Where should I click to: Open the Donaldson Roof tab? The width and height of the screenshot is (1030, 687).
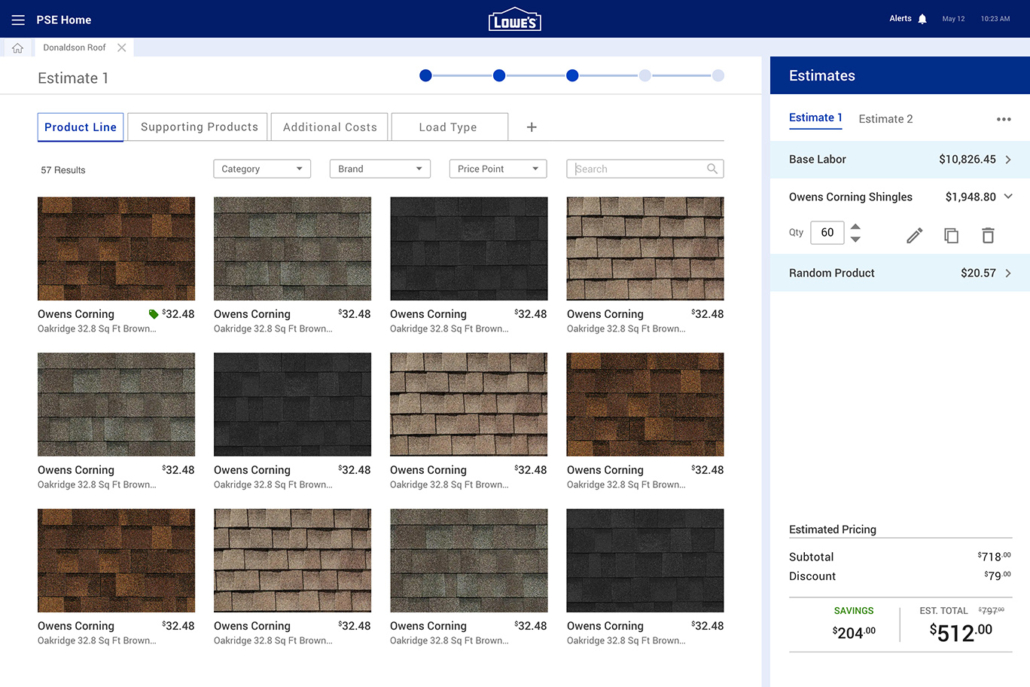(x=74, y=47)
